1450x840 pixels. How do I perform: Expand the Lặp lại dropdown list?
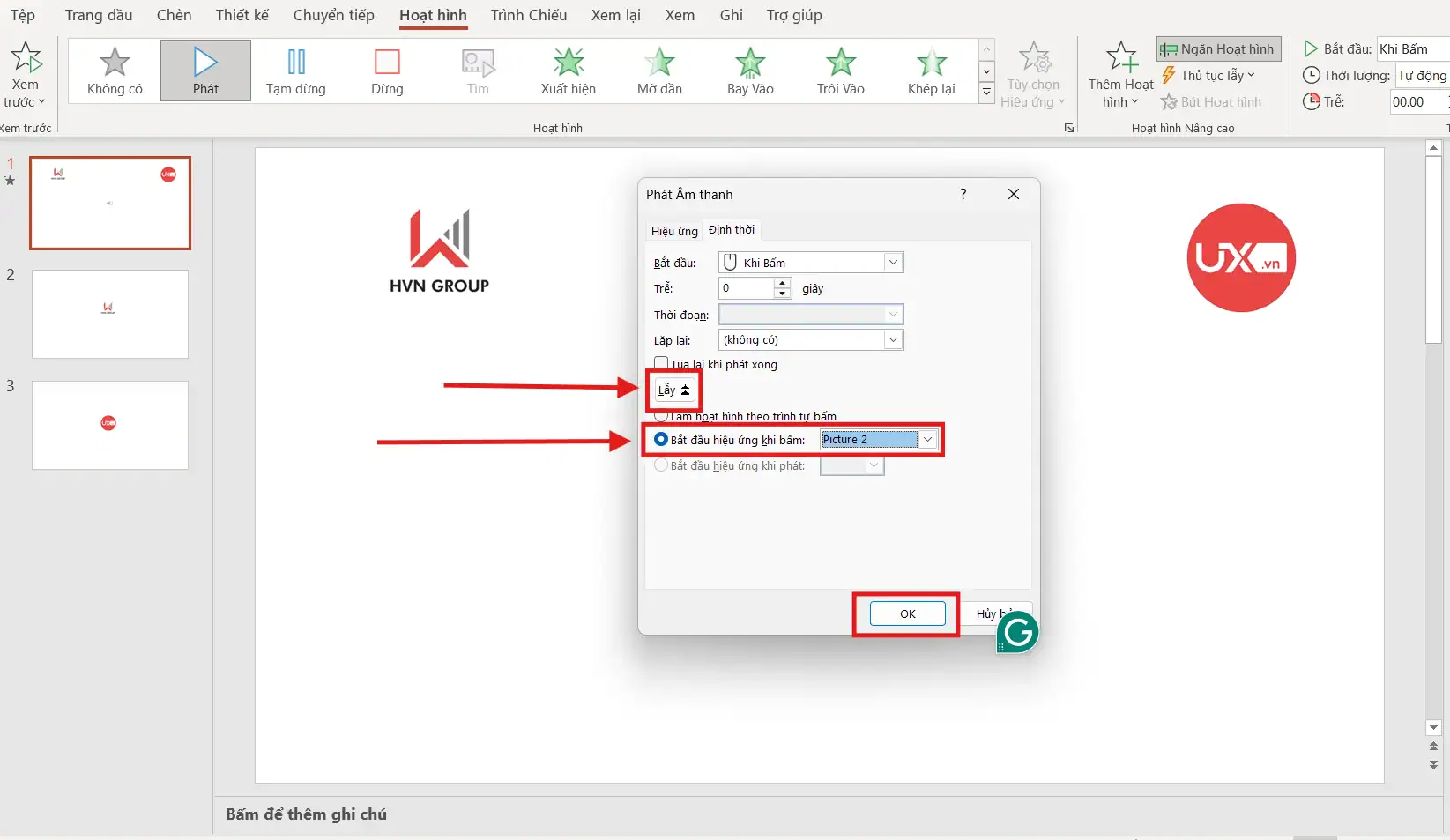893,340
